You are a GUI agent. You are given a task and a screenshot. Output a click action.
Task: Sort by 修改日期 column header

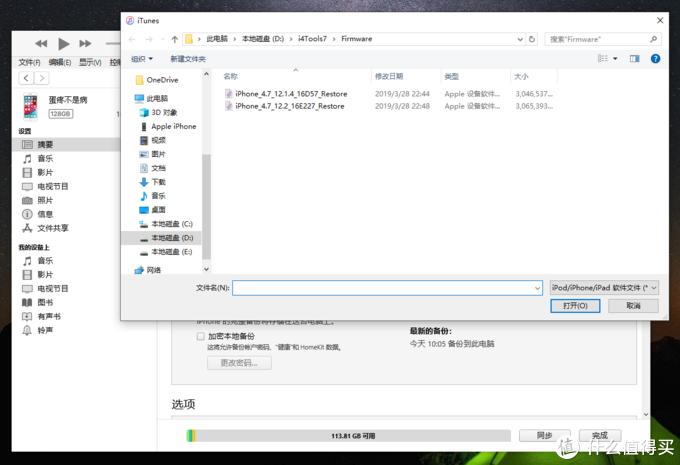pyautogui.click(x=389, y=76)
